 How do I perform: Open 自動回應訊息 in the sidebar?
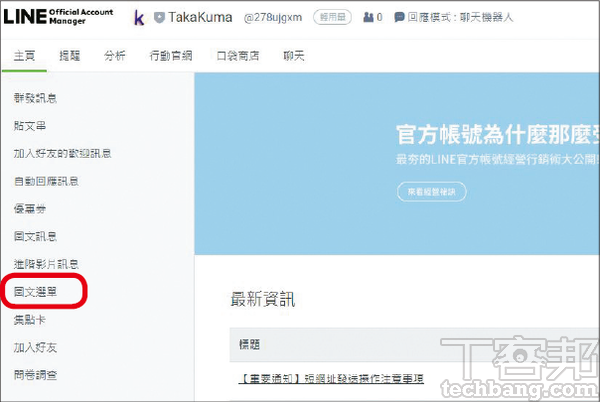coord(46,181)
